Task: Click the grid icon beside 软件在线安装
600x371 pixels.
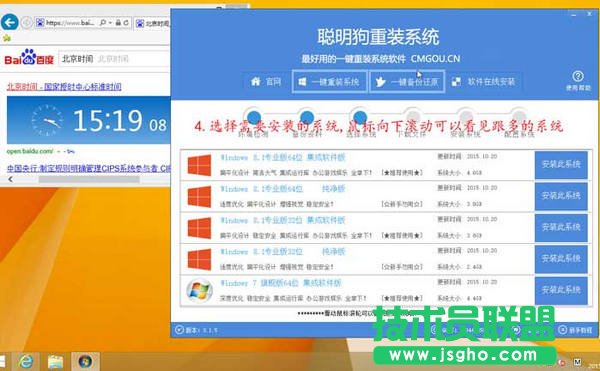Action: [456, 81]
